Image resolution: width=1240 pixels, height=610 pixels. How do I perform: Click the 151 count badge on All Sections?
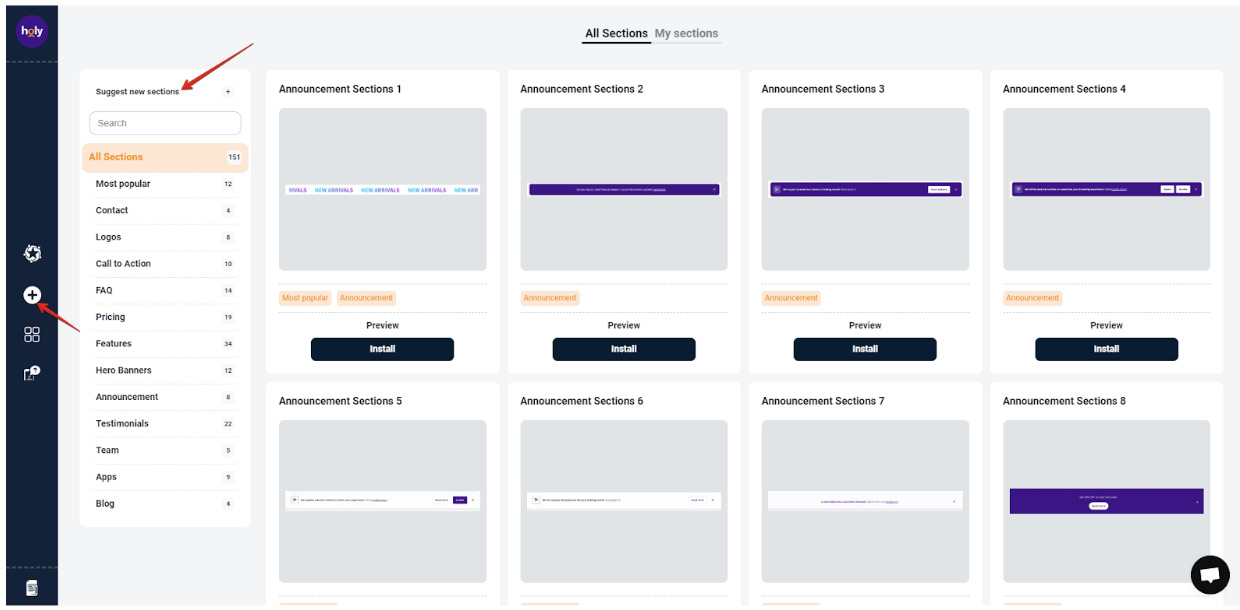(234, 157)
